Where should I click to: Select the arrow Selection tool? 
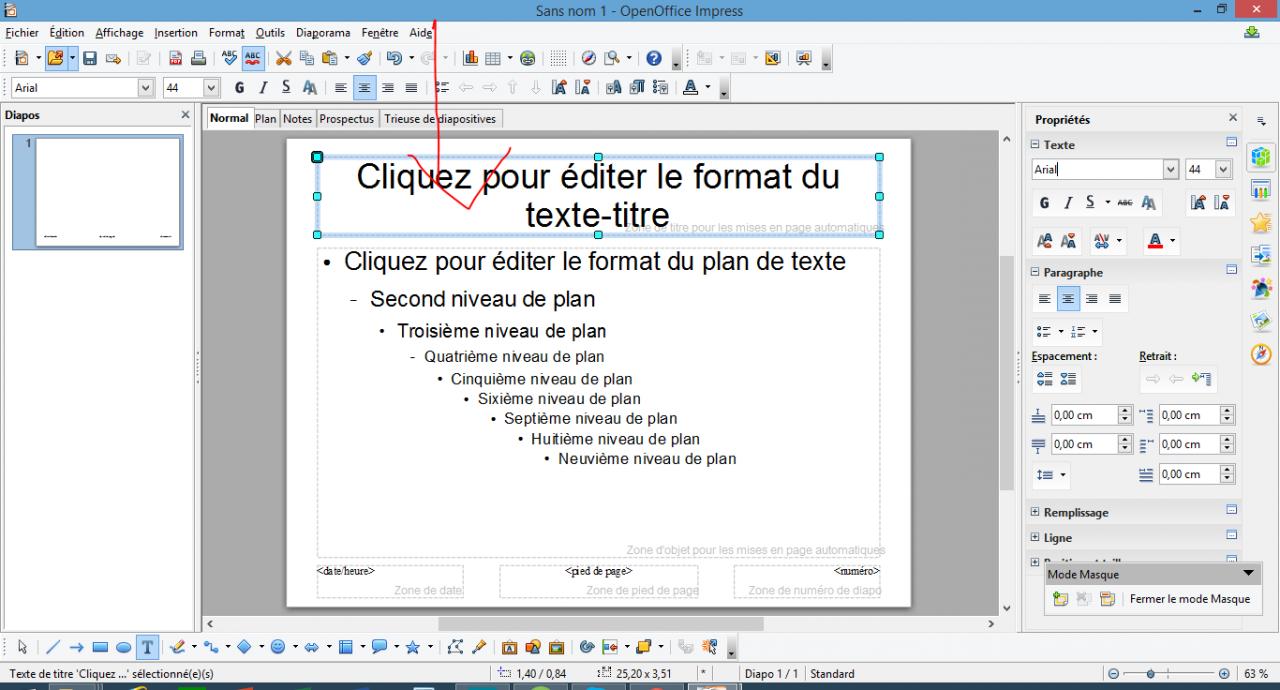23,647
